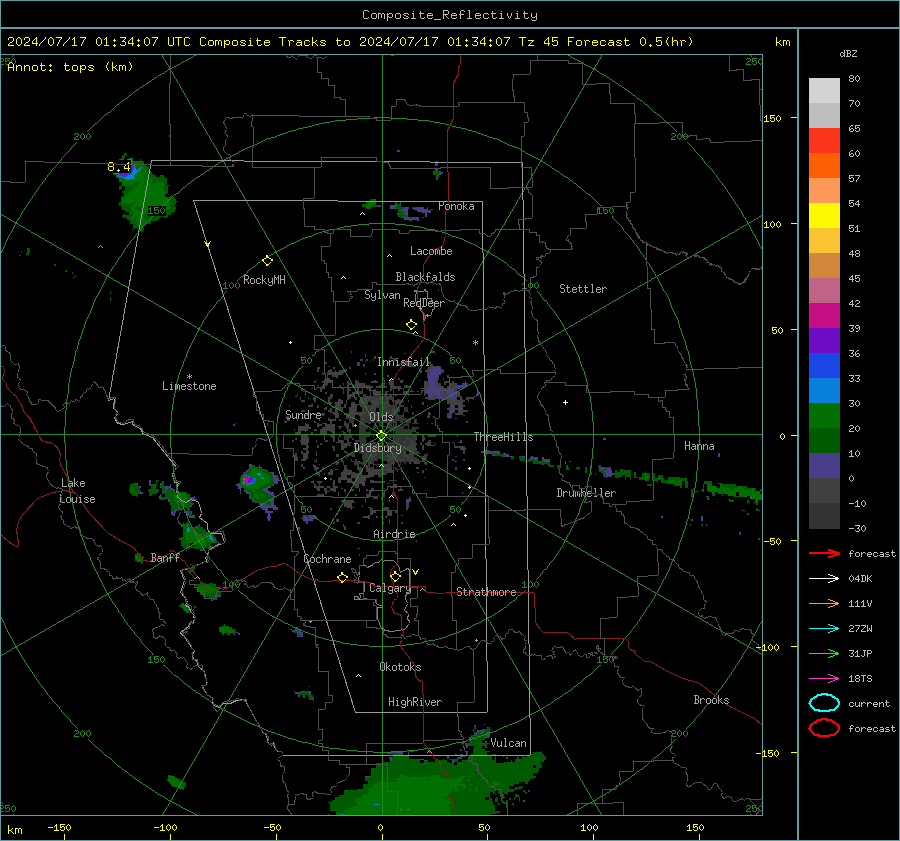Click the Lake Louise label
Image resolution: width=900 pixels, height=841 pixels.
point(77,491)
